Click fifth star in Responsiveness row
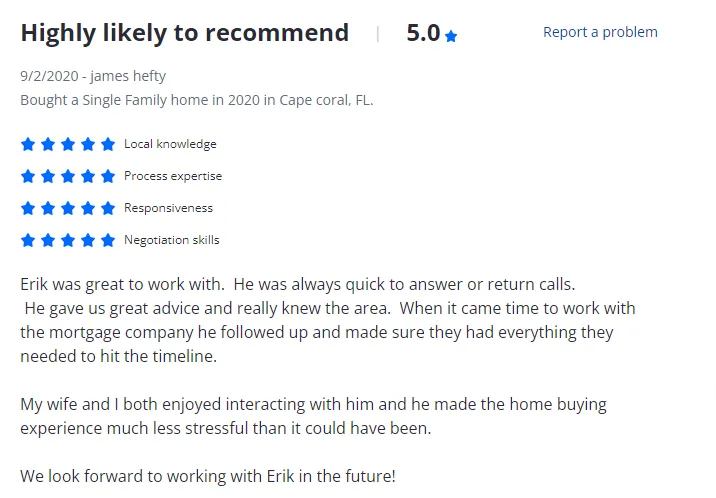 click(108, 208)
